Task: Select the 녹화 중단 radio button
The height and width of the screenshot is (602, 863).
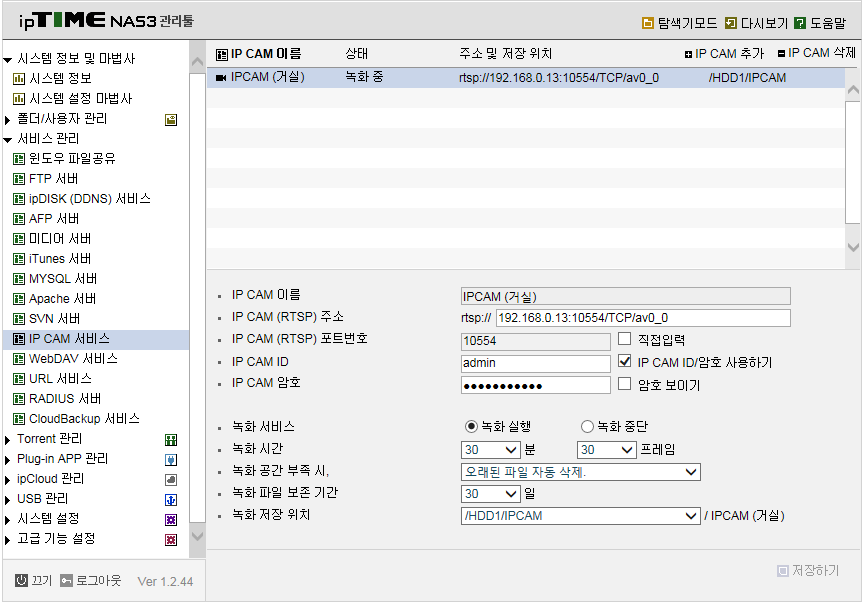Action: (587, 426)
